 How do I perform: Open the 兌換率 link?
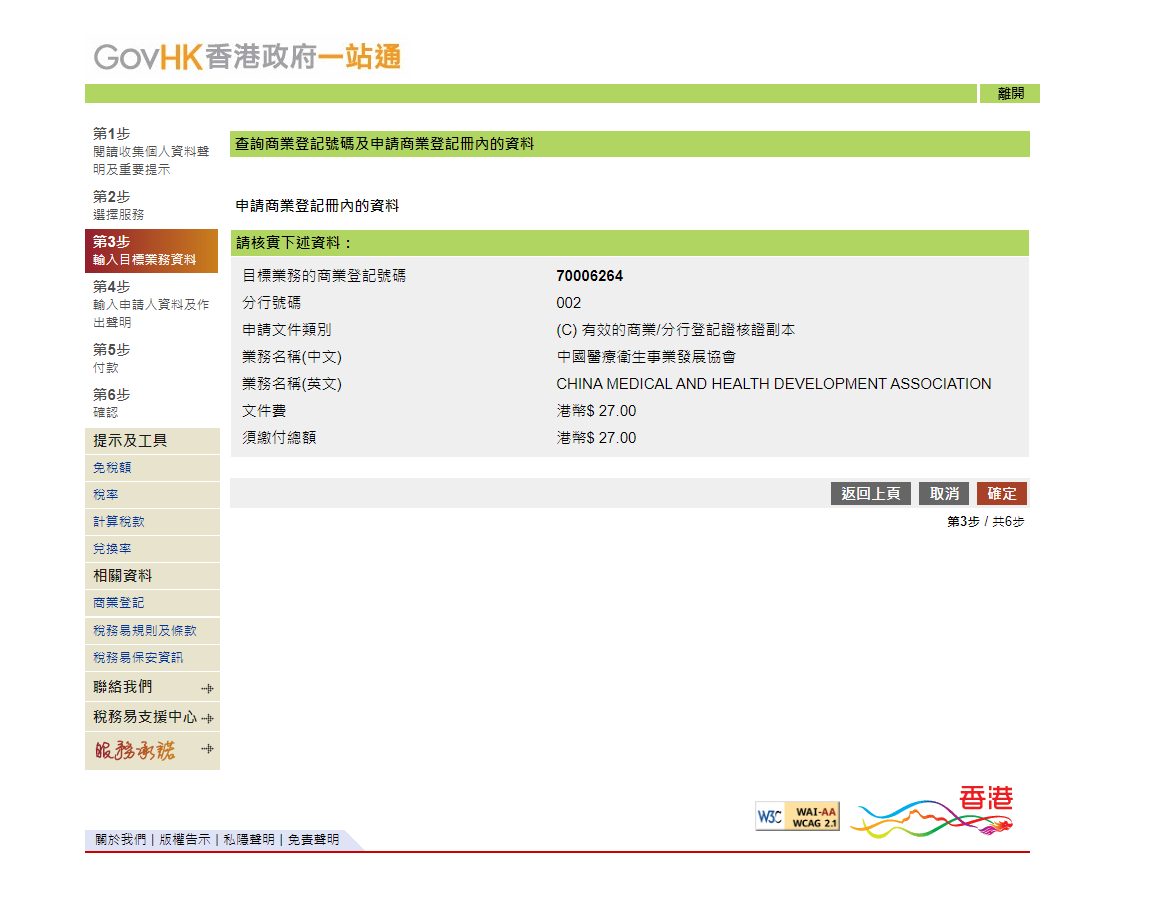click(112, 549)
